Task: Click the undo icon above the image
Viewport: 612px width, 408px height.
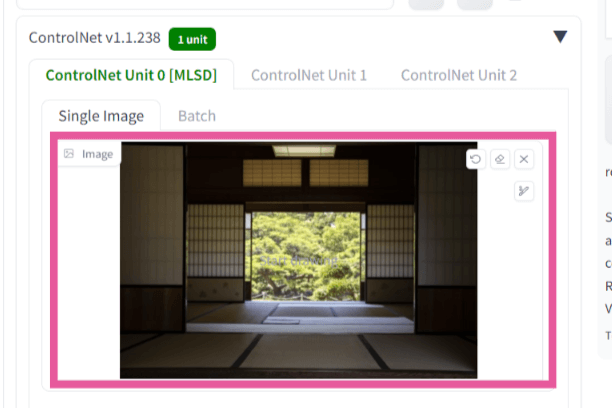Action: 475,159
